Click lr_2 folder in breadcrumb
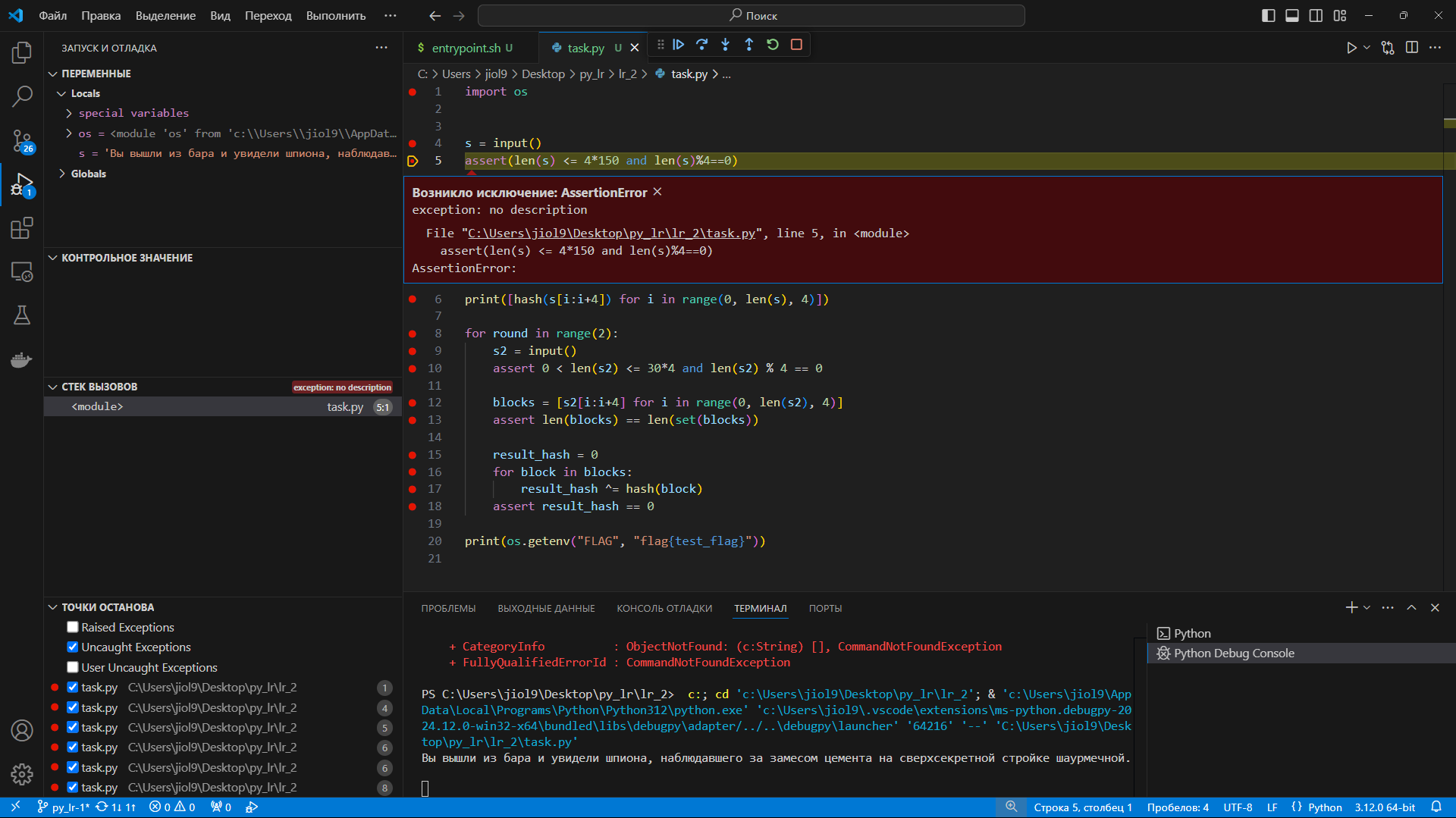 tap(627, 74)
